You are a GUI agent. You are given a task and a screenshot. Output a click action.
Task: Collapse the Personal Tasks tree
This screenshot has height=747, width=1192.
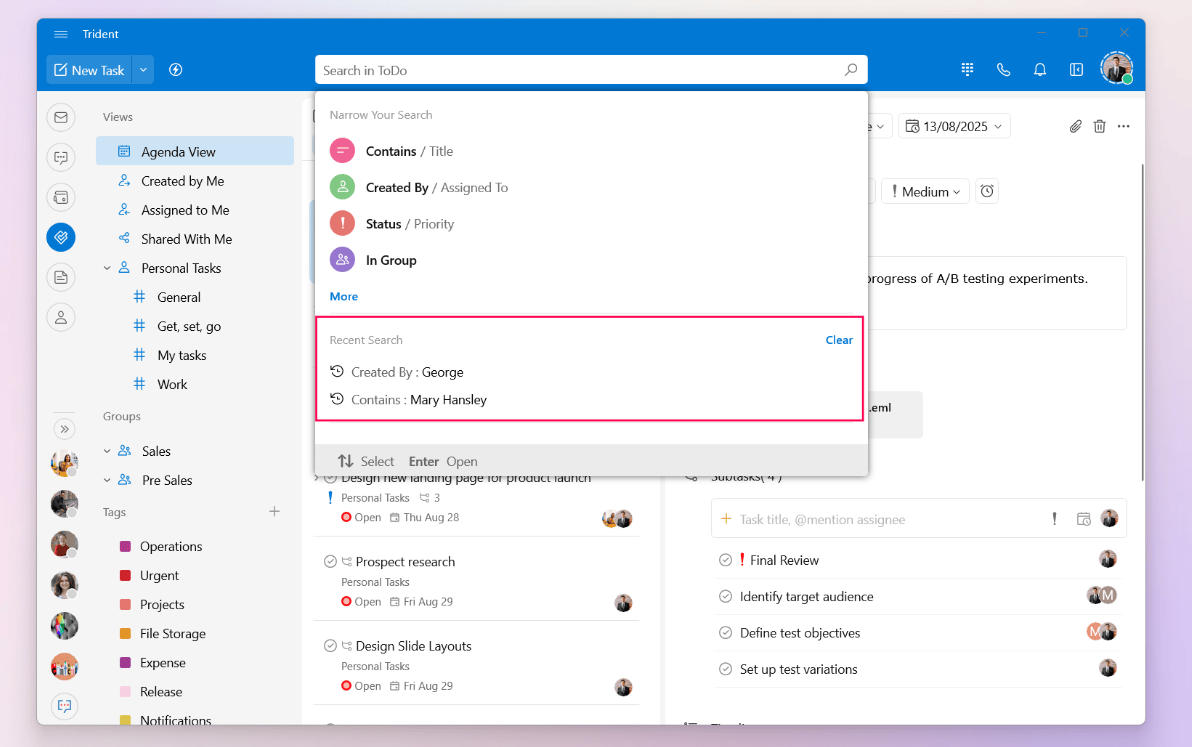[x=107, y=268]
